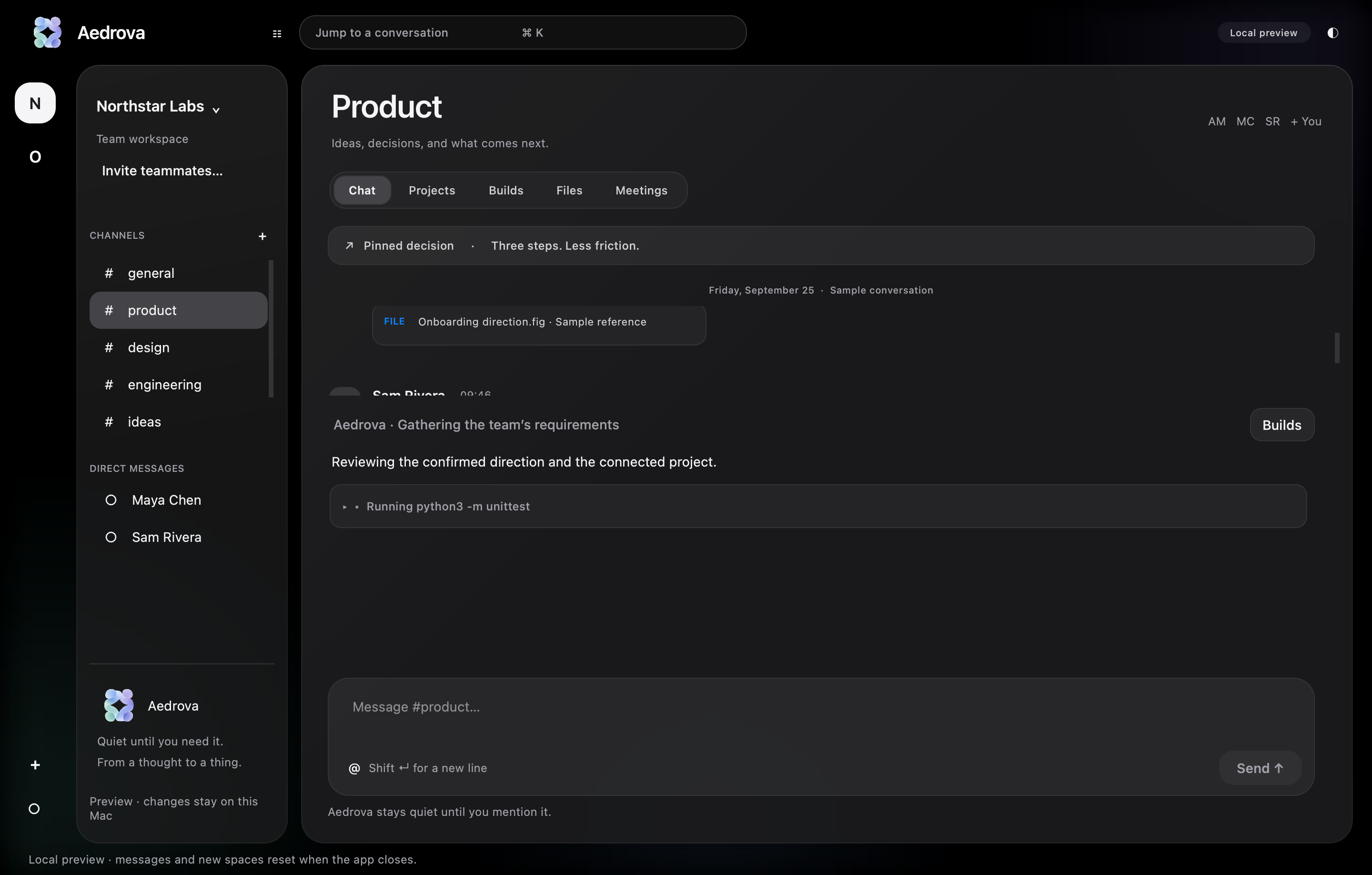Add a workspace with the rail plus icon

35,765
